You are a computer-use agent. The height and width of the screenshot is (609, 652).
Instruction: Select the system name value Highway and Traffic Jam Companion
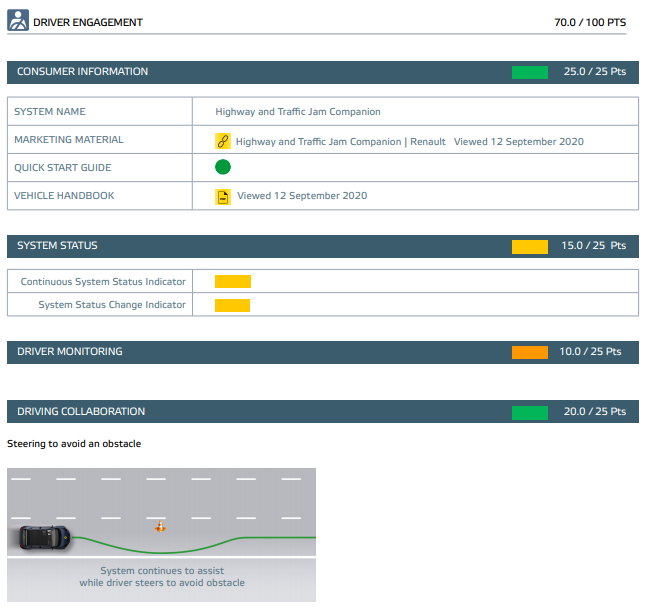tap(298, 112)
